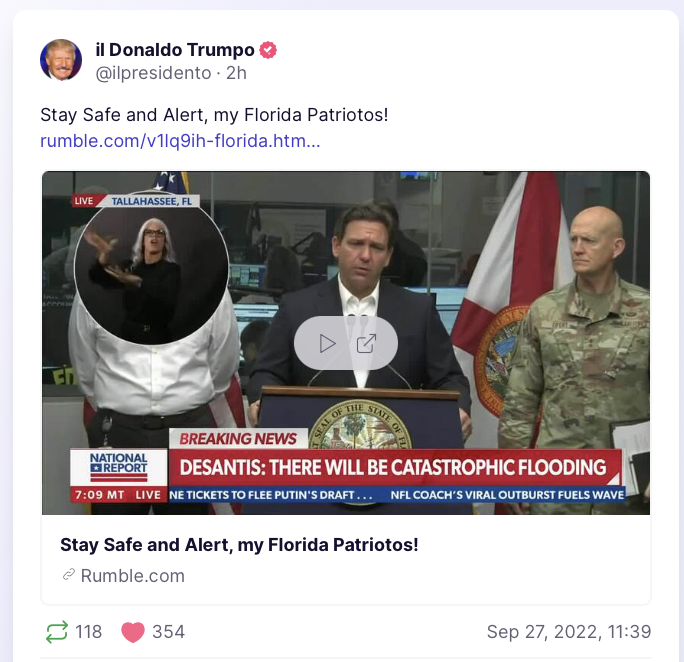The width and height of the screenshot is (684, 662).
Task: Click the chain link icon beside Rumble.com
Action: coord(68,575)
